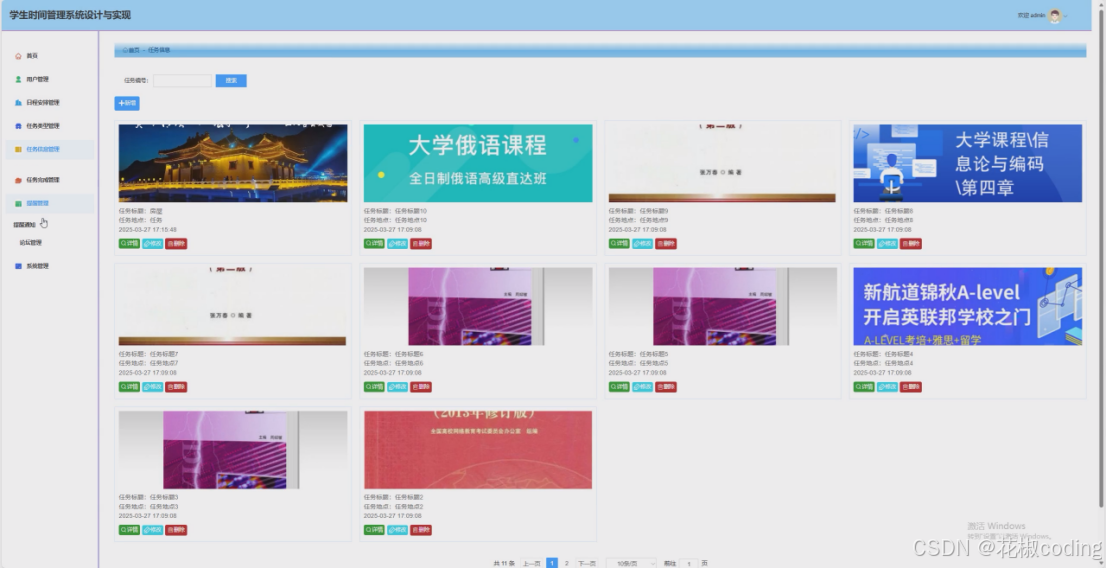Click 删除 for 任务标题10
Image resolution: width=1106 pixels, height=568 pixels.
point(420,243)
